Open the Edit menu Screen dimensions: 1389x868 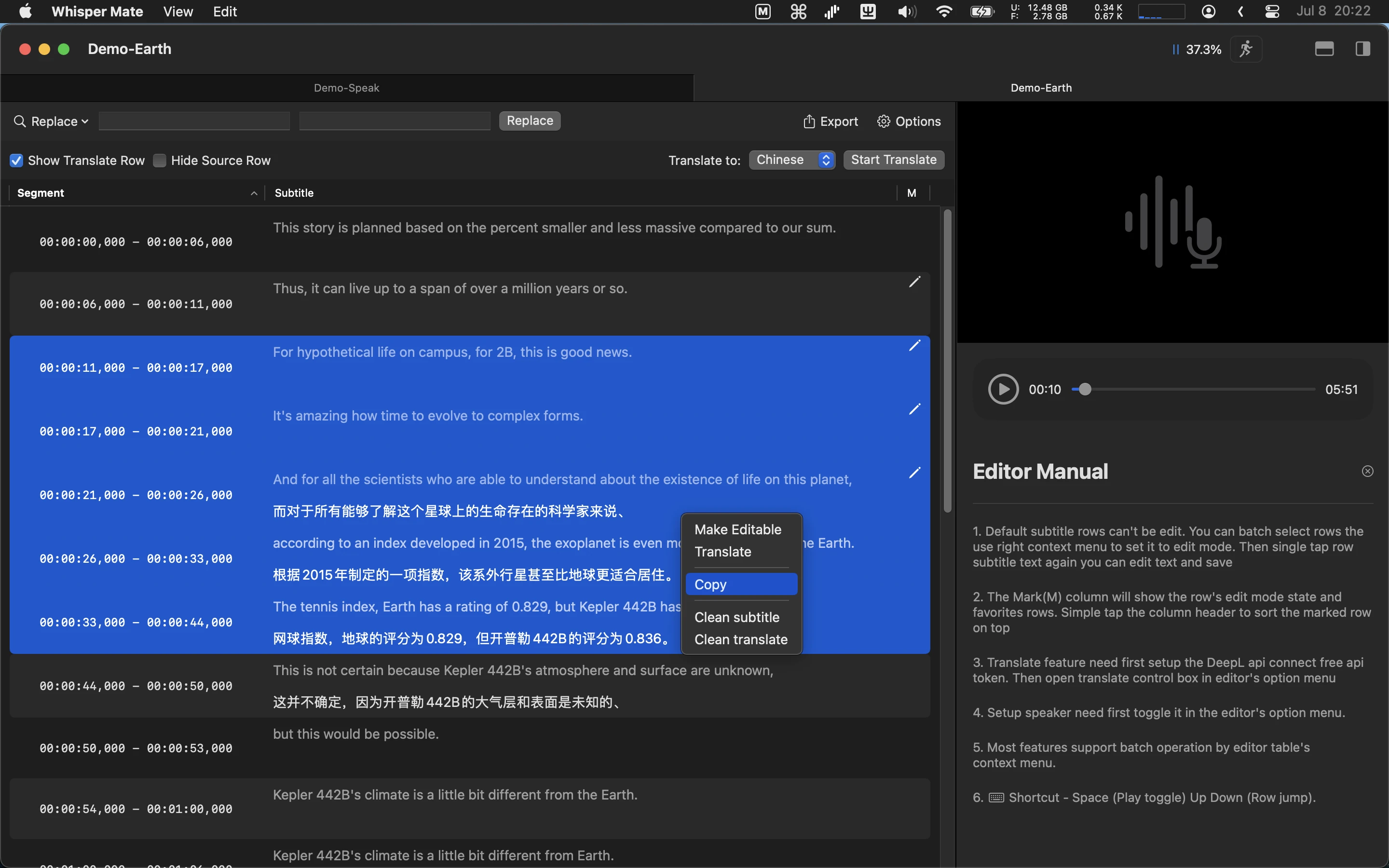coord(225,12)
